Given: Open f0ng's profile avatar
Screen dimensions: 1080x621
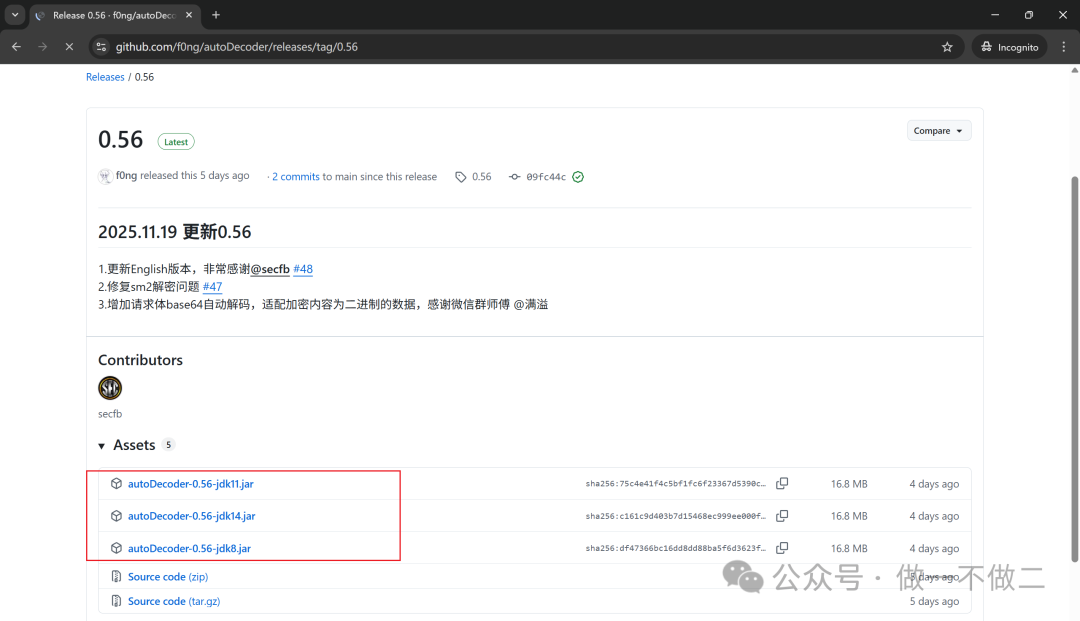Looking at the screenshot, I should [x=105, y=176].
